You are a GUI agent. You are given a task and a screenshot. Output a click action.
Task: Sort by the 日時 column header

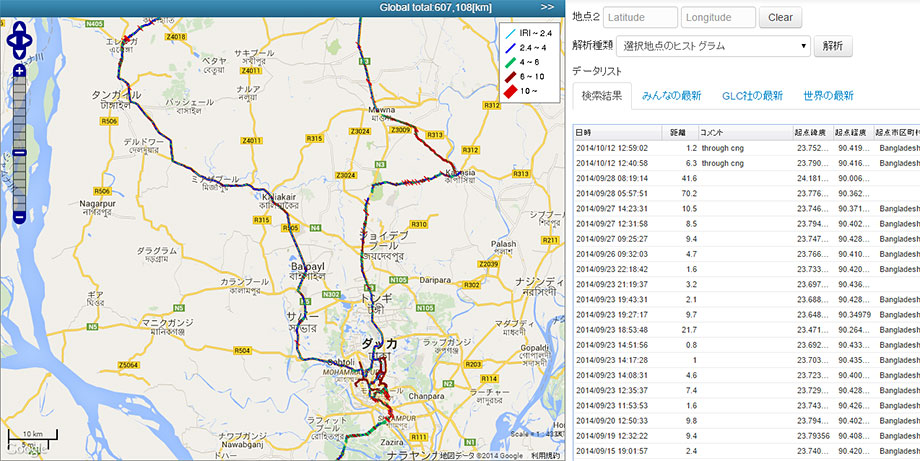(617, 133)
